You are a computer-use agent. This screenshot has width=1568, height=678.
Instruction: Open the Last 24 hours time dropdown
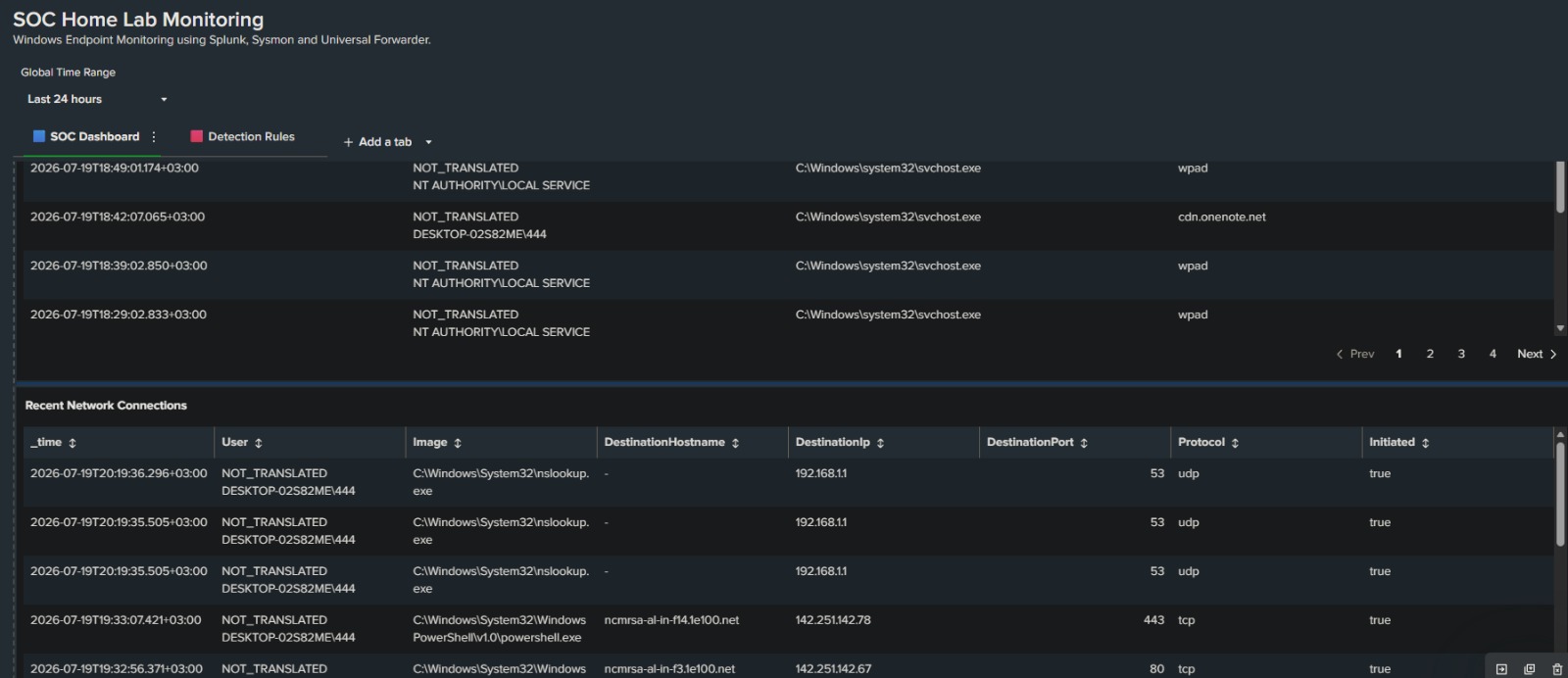pyautogui.click(x=96, y=99)
